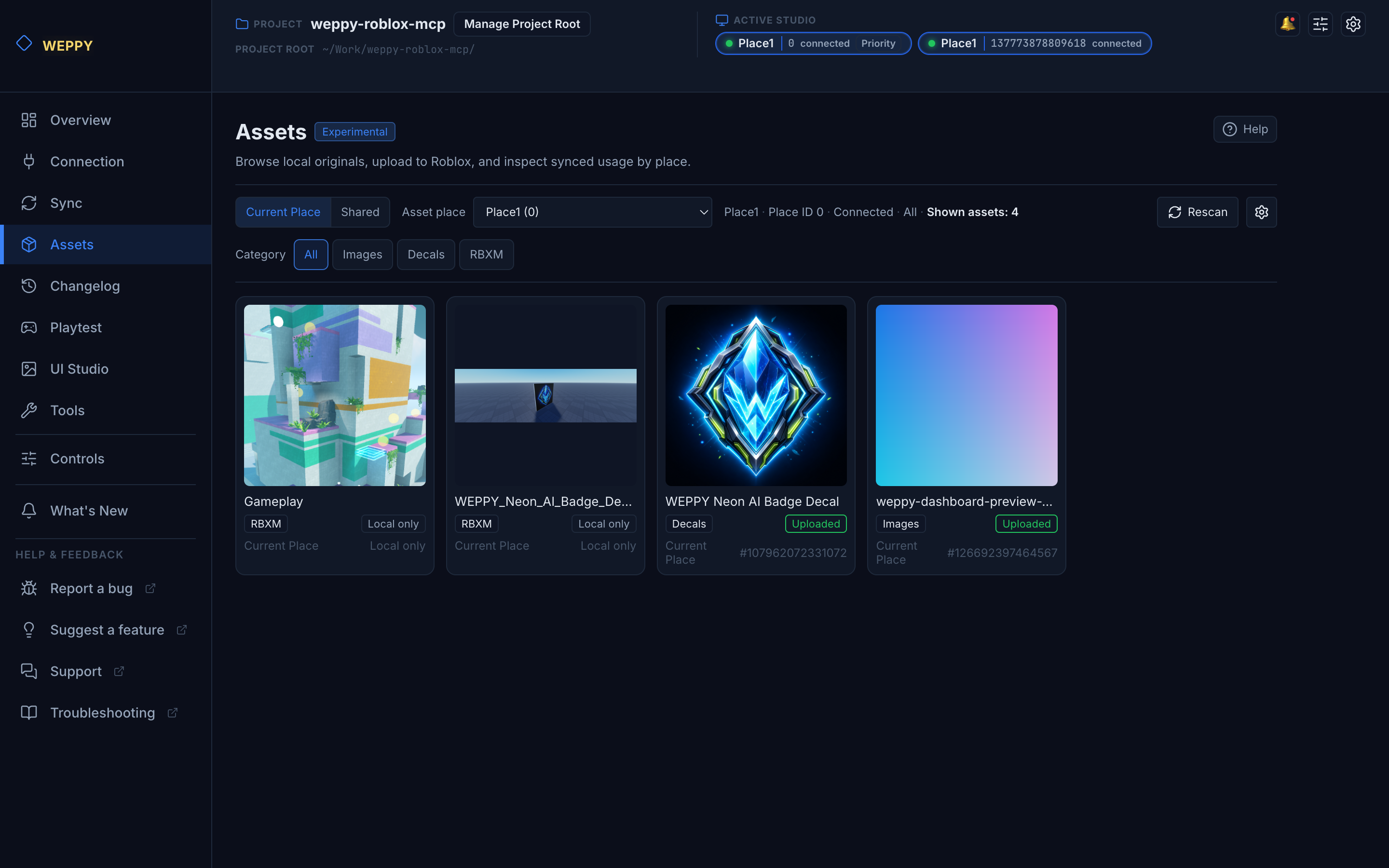Click external link icon beside Troubleshooting

173,712
